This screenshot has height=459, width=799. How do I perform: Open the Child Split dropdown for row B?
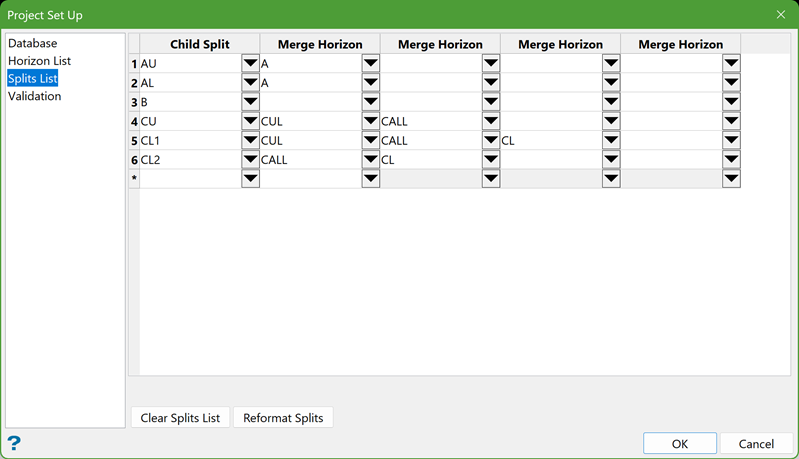coord(250,102)
